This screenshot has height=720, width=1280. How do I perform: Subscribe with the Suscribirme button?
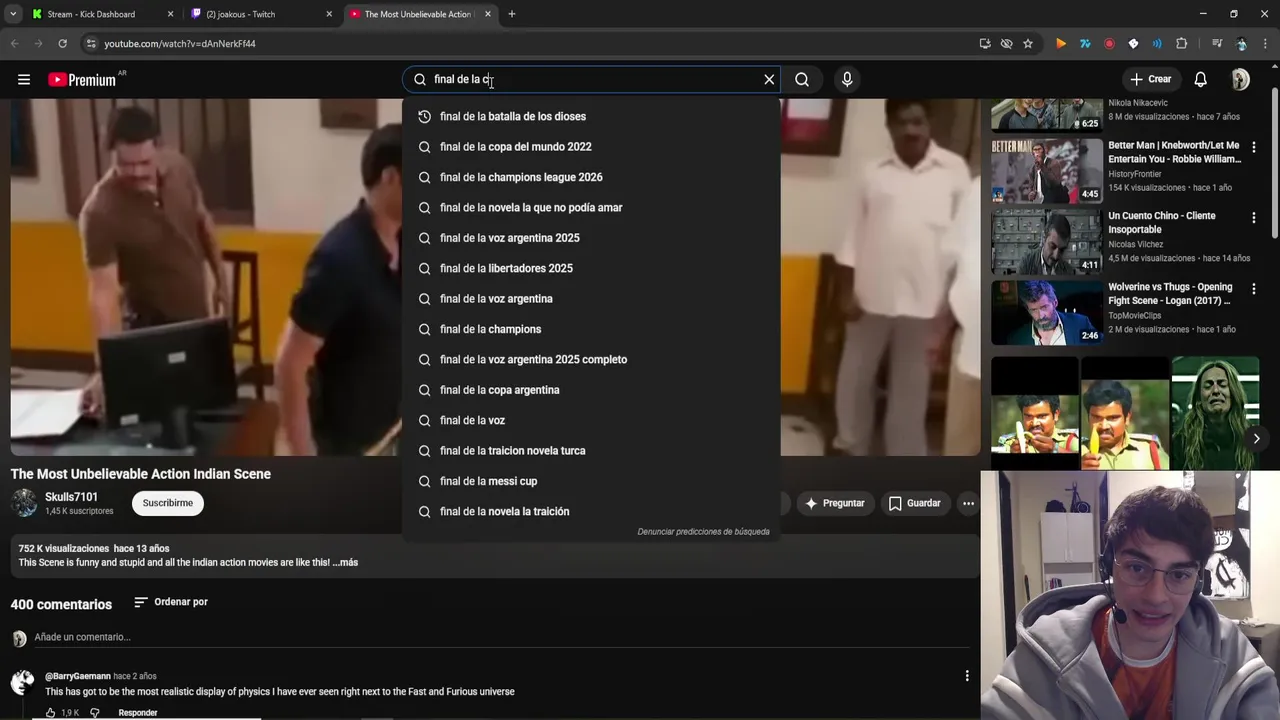click(x=168, y=503)
